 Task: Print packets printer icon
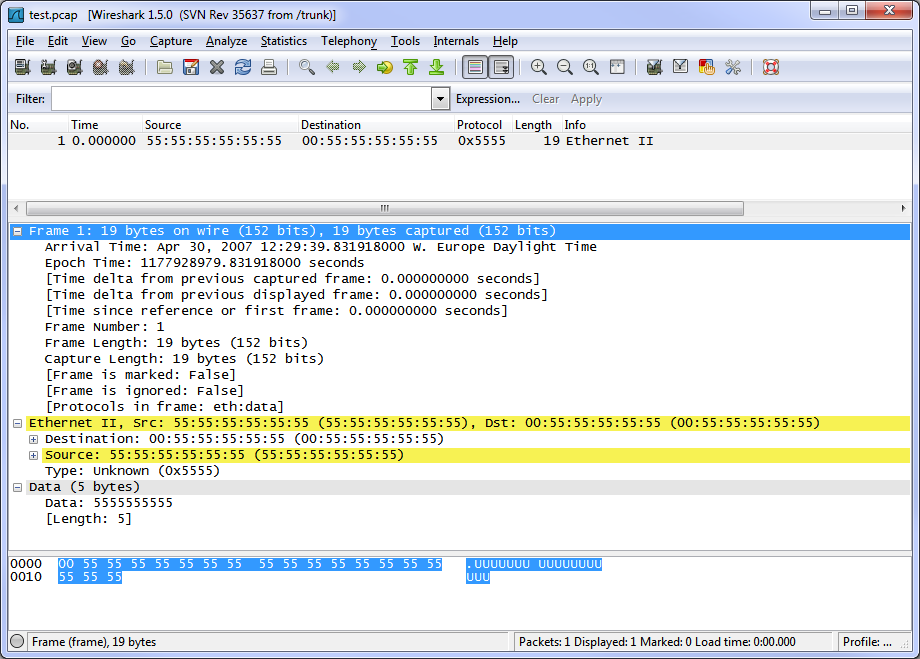(269, 67)
